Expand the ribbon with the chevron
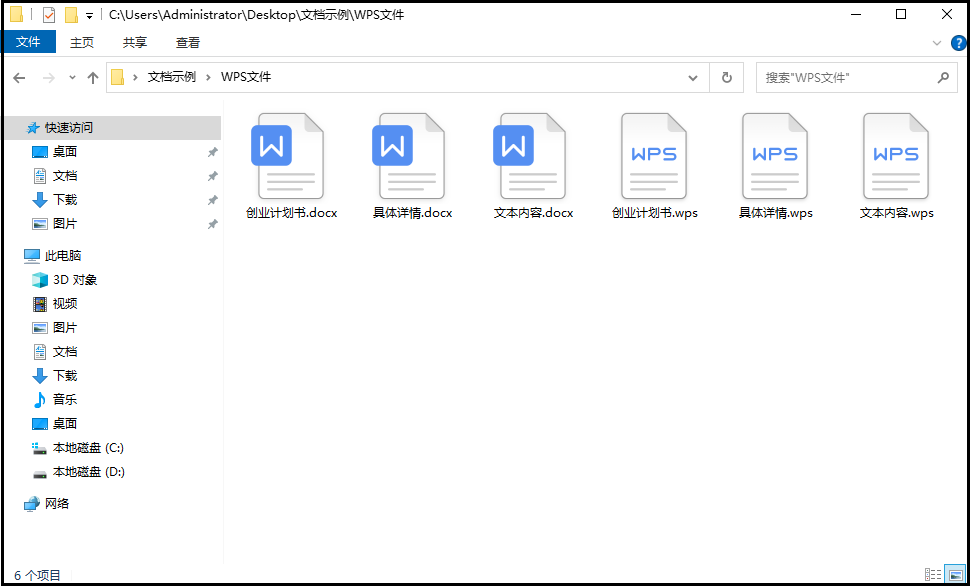 click(937, 43)
